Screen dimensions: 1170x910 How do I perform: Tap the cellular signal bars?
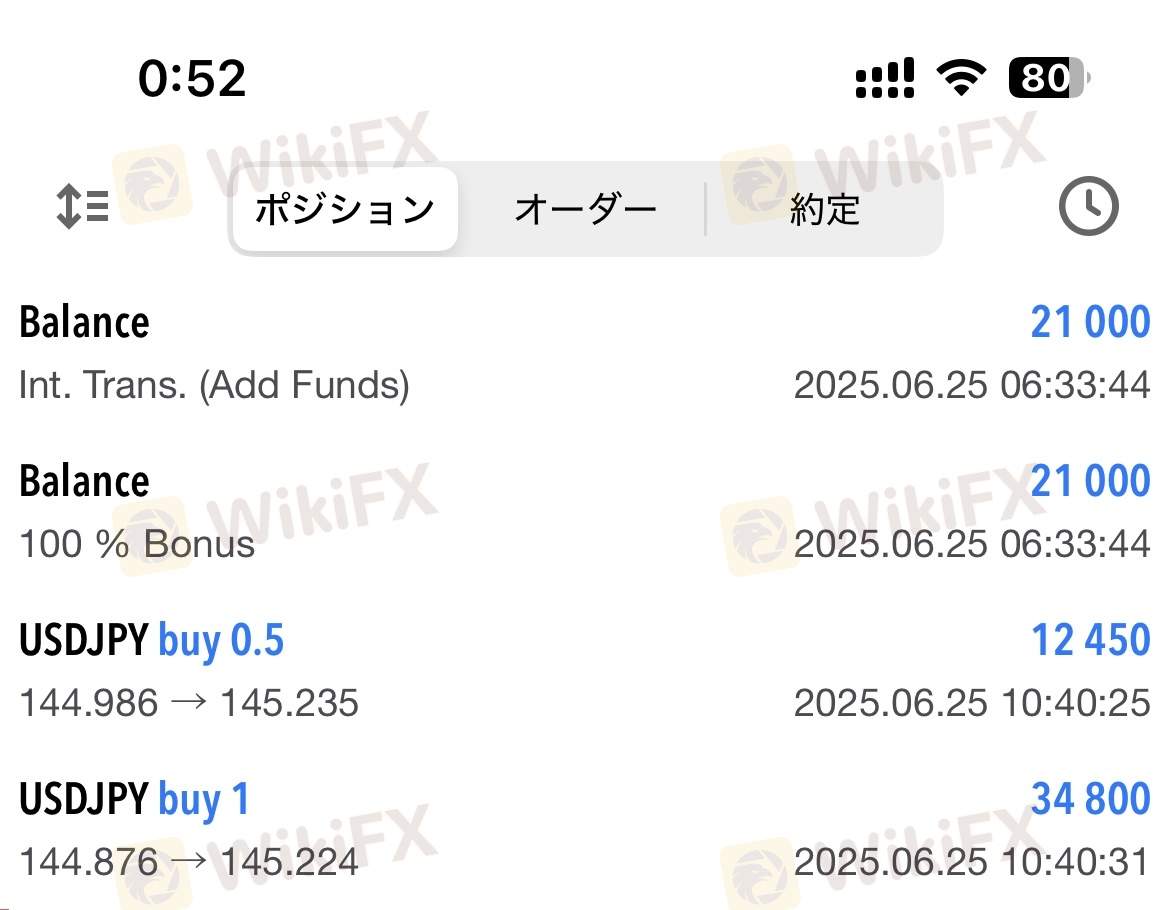(x=885, y=78)
